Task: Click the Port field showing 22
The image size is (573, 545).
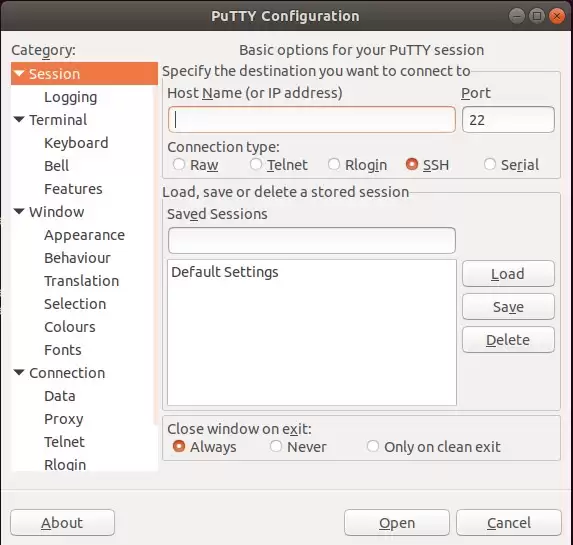Action: point(508,120)
